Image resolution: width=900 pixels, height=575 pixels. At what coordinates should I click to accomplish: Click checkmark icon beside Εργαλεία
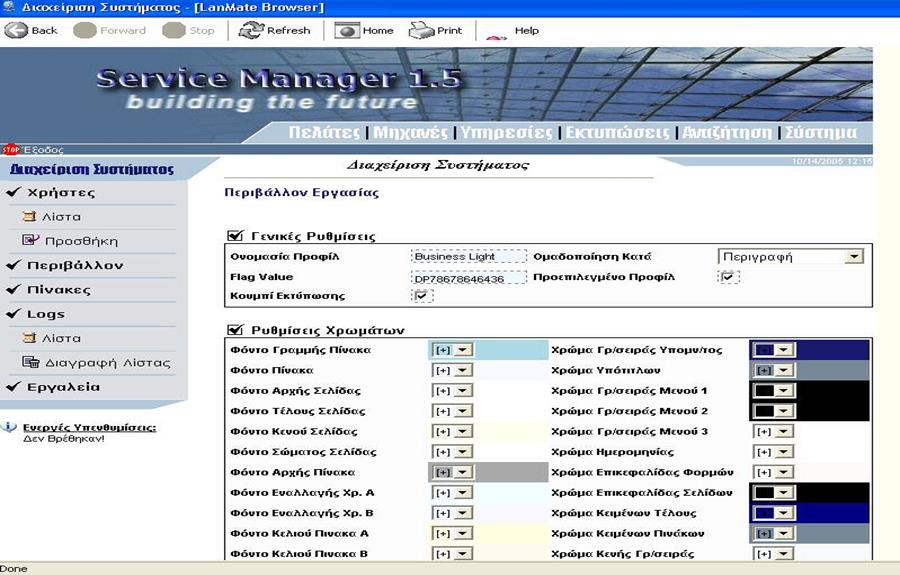coord(13,387)
